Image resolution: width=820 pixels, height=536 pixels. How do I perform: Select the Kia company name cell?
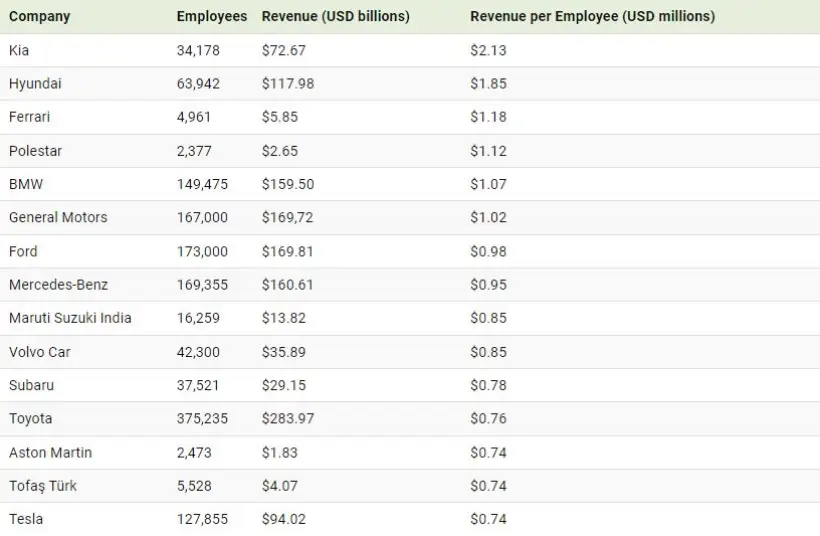pos(19,50)
